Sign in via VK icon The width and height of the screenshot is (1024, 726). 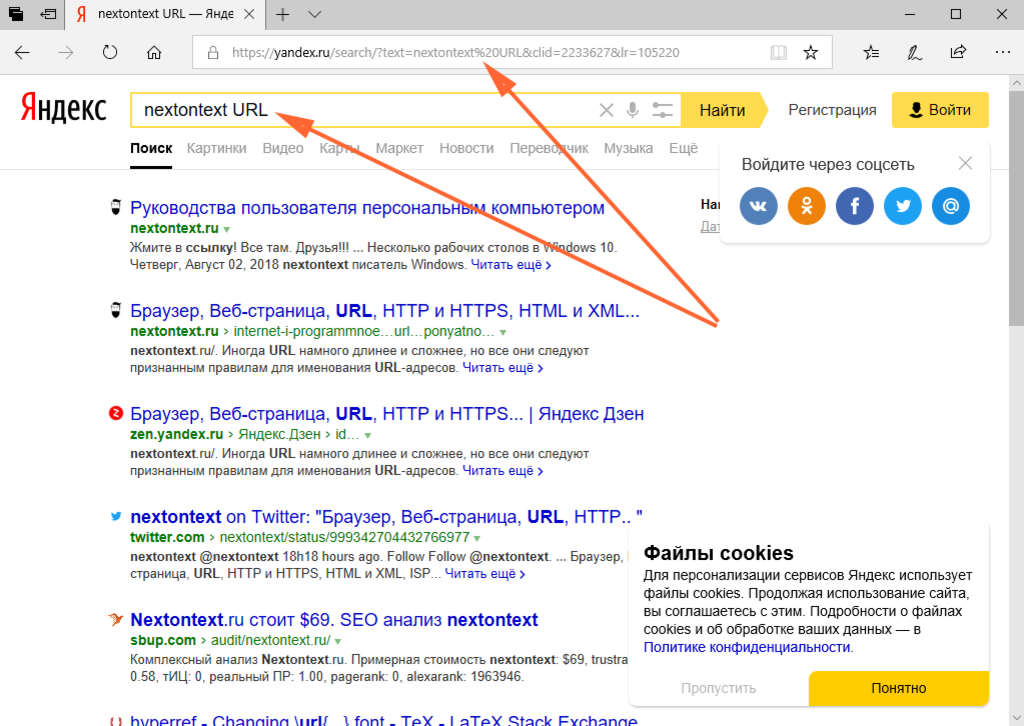click(x=758, y=206)
